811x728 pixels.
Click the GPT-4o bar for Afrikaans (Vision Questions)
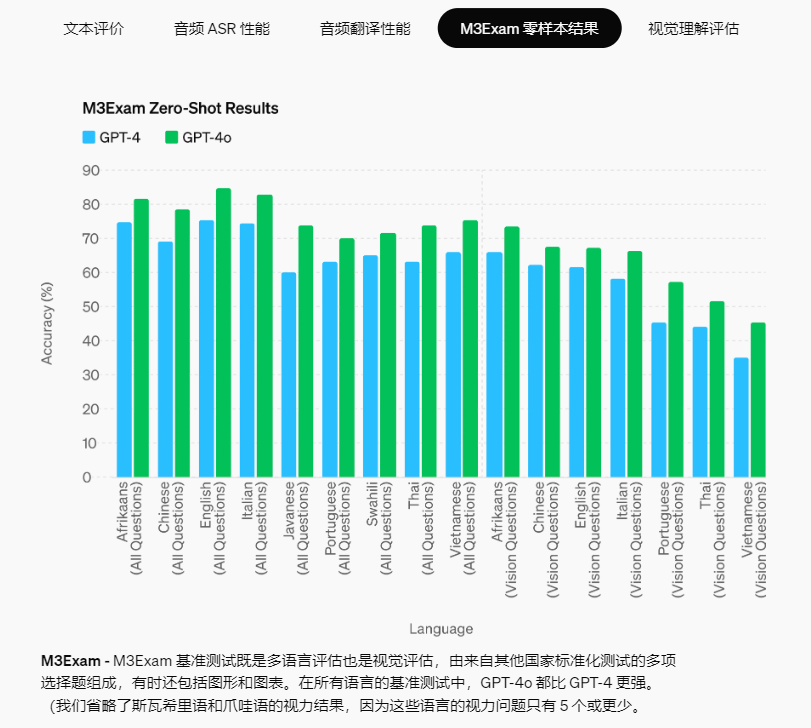coord(512,352)
